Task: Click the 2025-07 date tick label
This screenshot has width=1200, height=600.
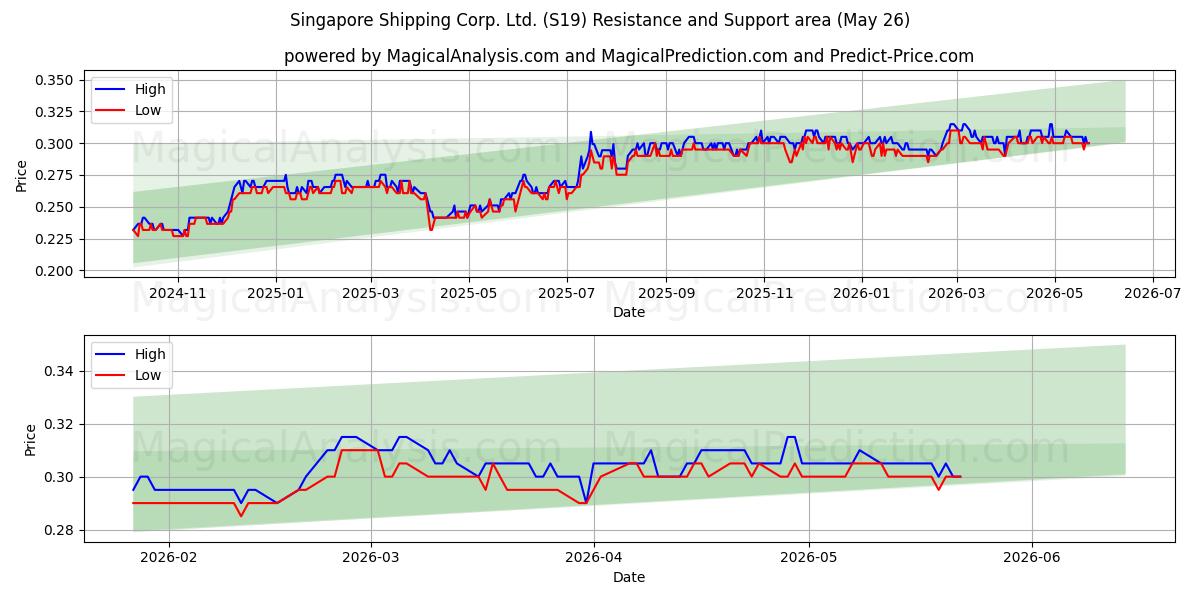Action: (x=567, y=293)
